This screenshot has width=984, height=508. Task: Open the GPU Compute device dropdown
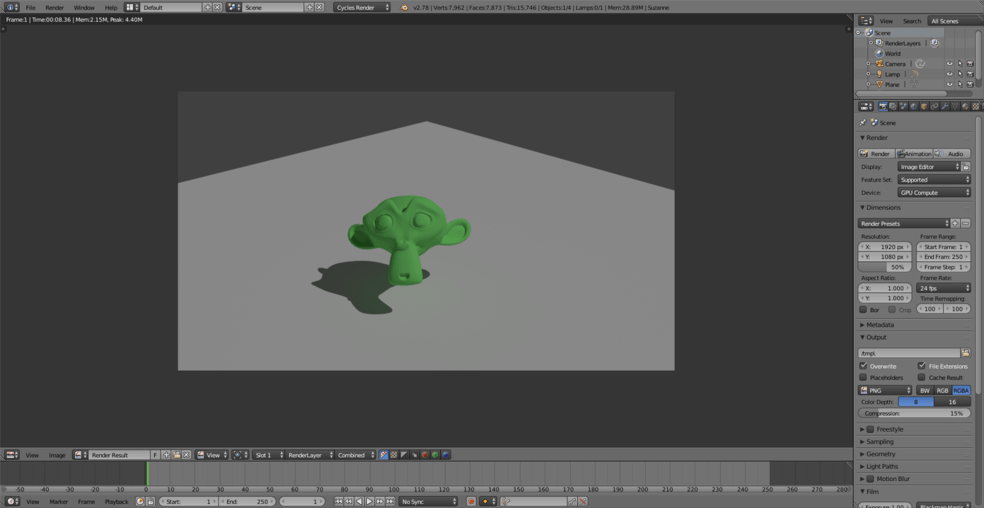coord(934,192)
